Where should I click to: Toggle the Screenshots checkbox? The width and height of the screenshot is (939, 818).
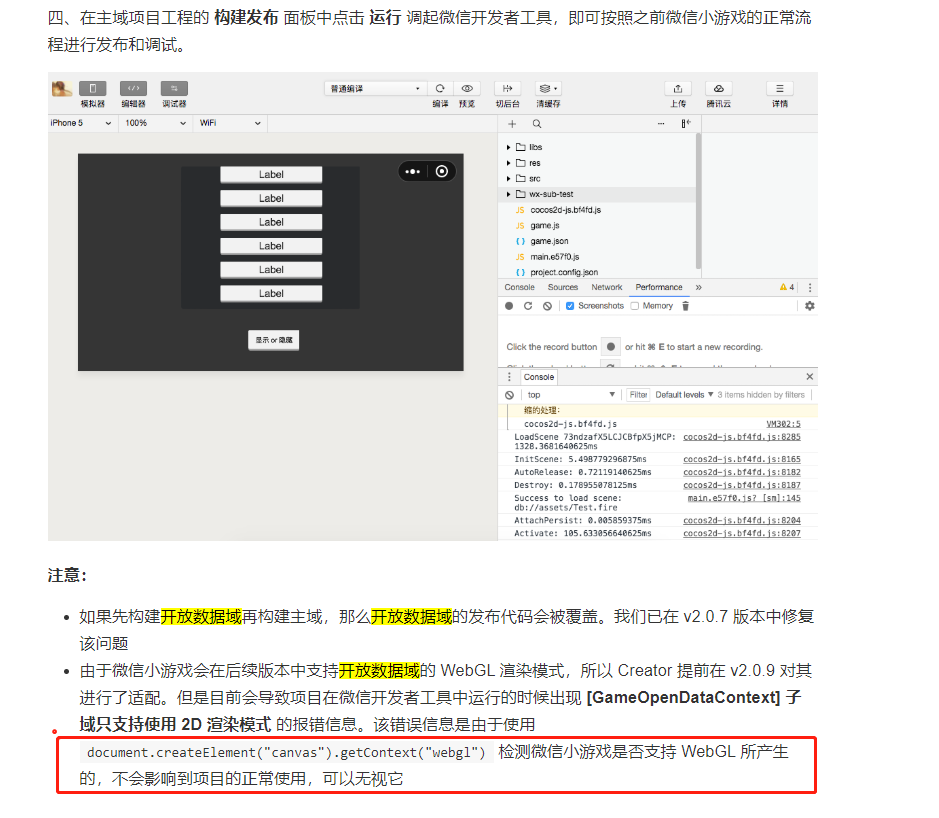(570, 306)
